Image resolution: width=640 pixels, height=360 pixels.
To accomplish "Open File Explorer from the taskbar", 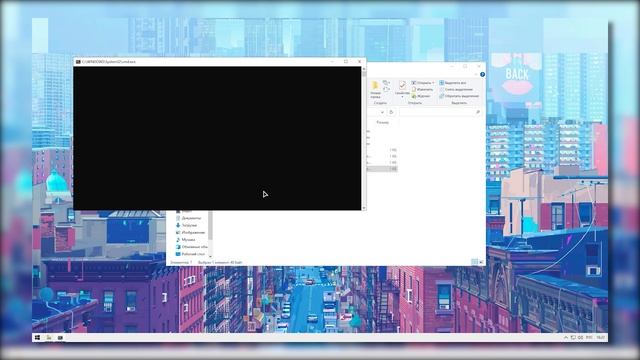I will [49, 338].
